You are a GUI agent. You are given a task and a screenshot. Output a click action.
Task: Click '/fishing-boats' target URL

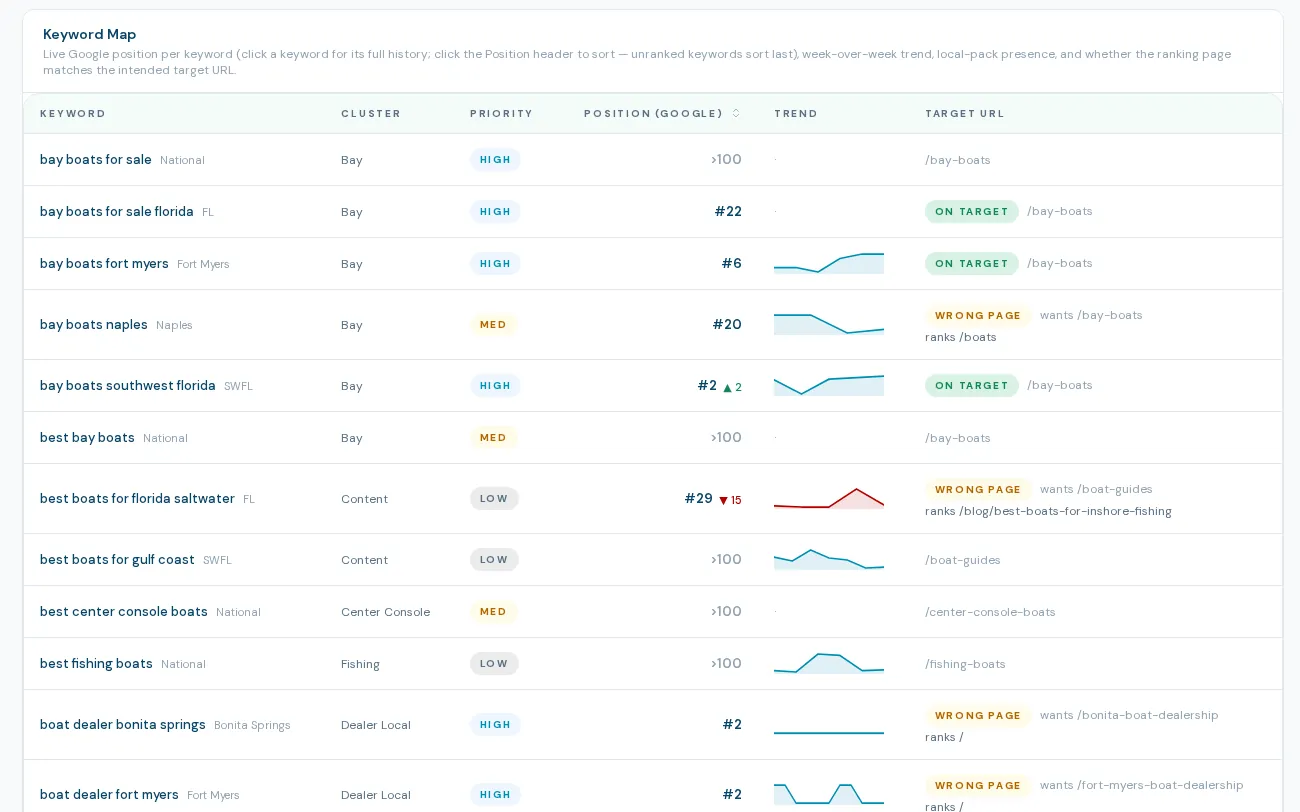click(965, 664)
